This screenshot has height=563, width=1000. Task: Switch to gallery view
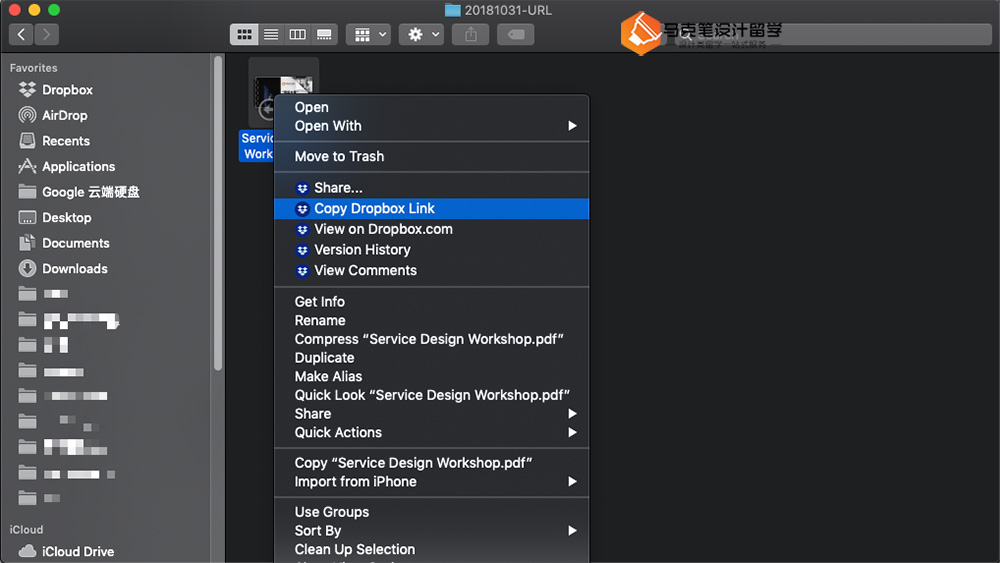tap(324, 34)
